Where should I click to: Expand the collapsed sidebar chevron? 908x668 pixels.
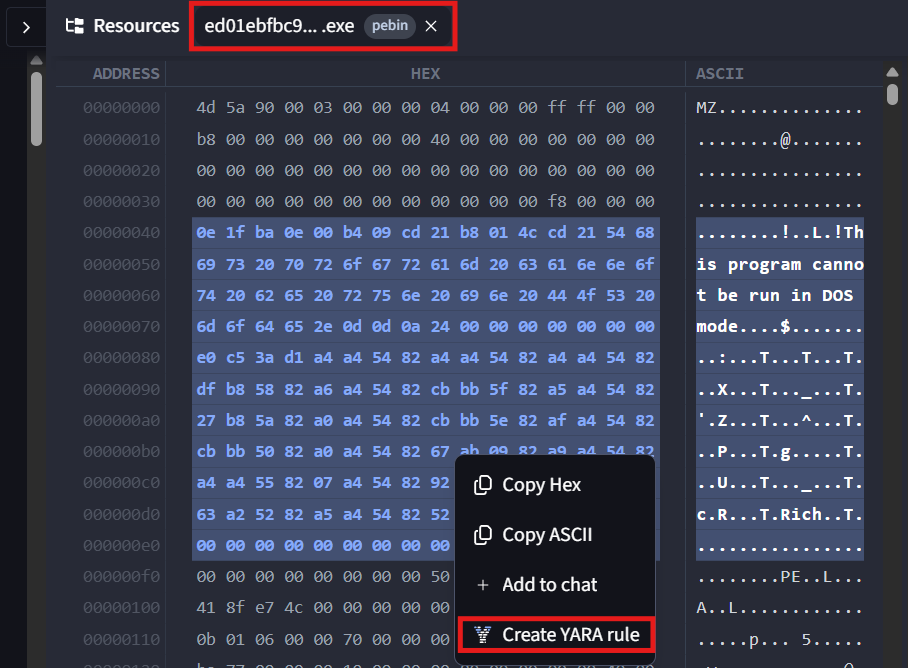[26, 27]
